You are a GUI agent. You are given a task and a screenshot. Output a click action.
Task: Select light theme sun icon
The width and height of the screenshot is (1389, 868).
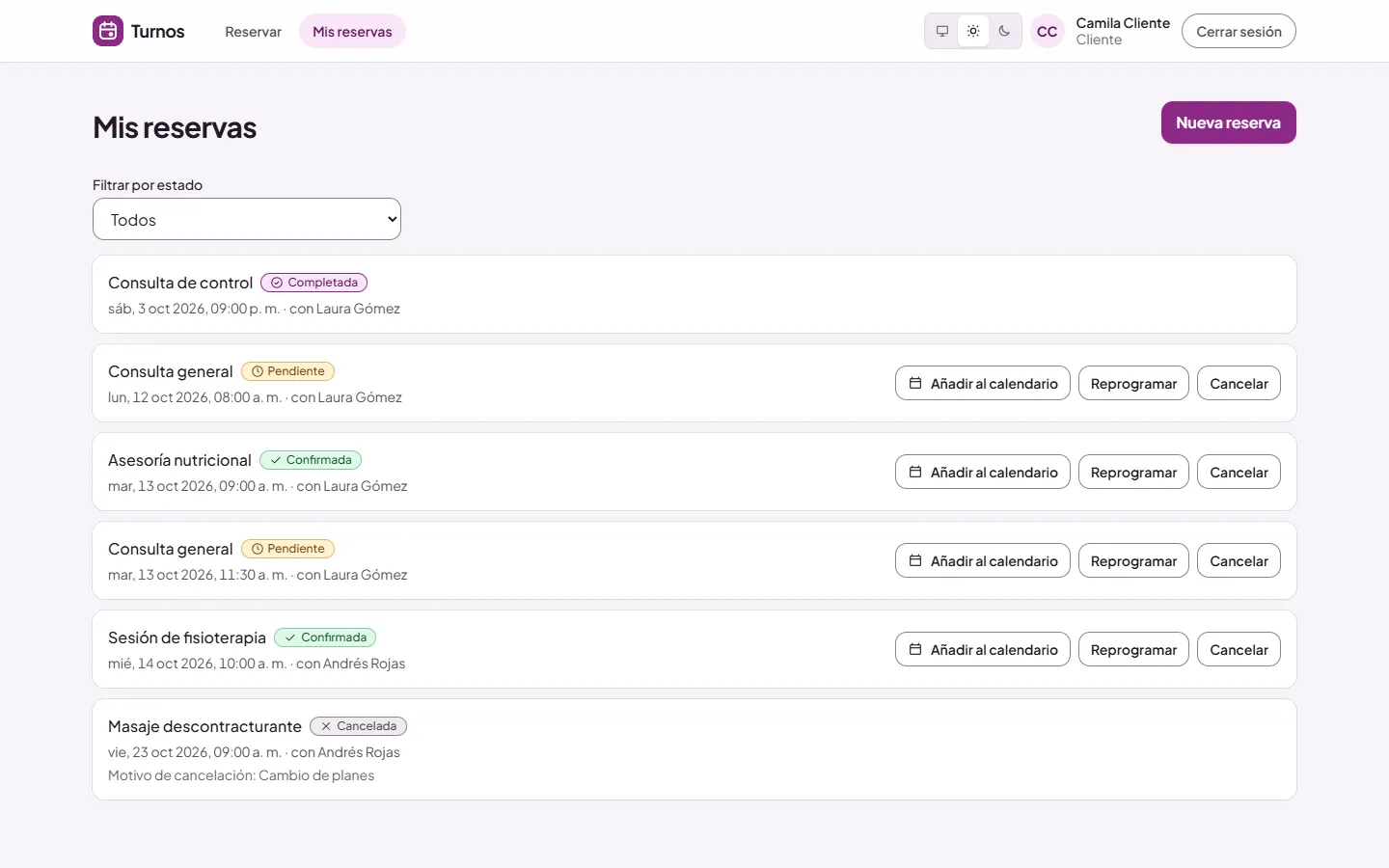[x=973, y=31]
